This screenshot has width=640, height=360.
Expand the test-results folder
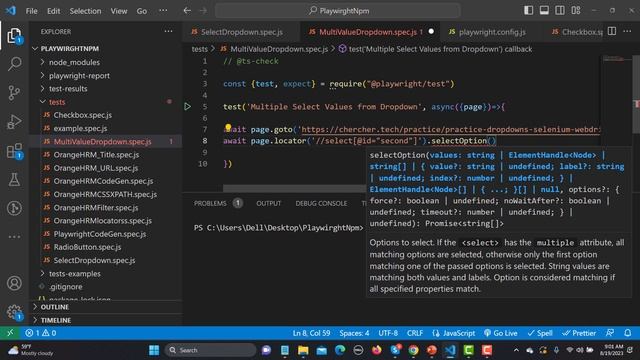(68, 89)
